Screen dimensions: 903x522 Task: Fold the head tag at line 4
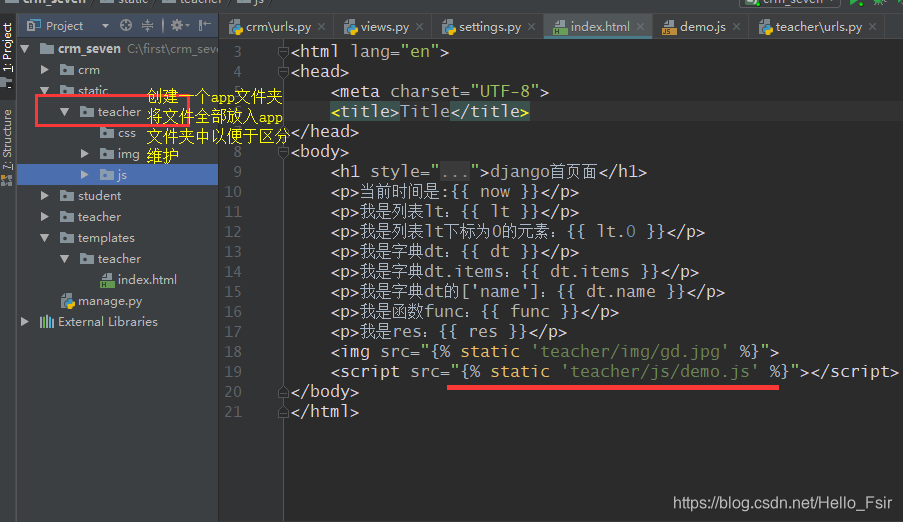[x=283, y=72]
